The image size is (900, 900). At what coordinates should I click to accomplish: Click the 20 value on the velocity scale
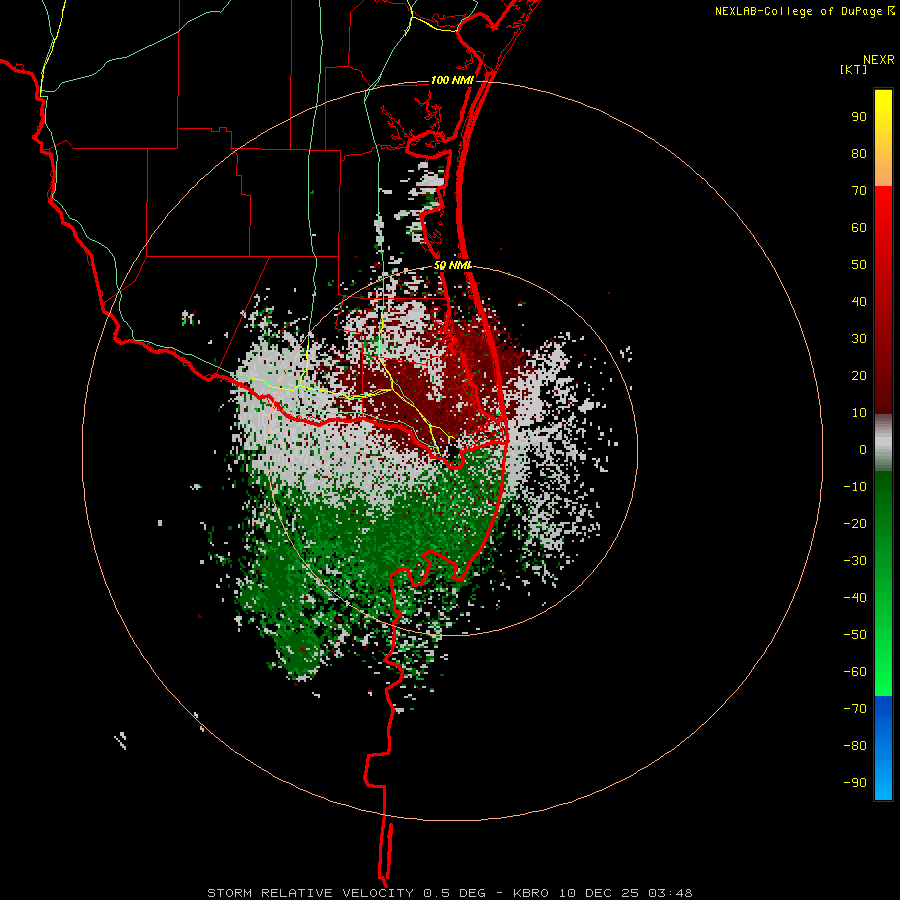pos(859,376)
